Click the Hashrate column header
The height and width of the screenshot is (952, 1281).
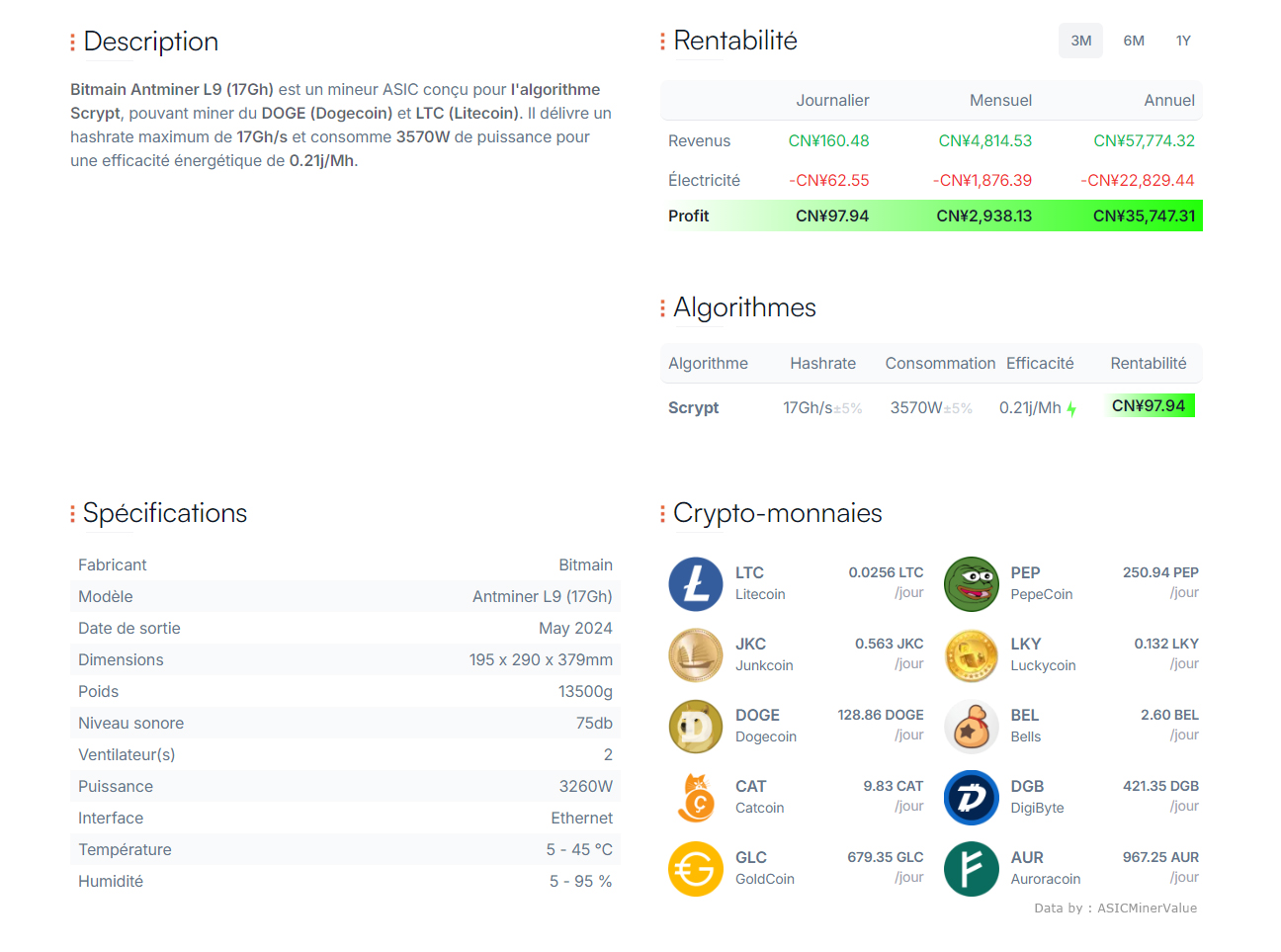coord(822,363)
